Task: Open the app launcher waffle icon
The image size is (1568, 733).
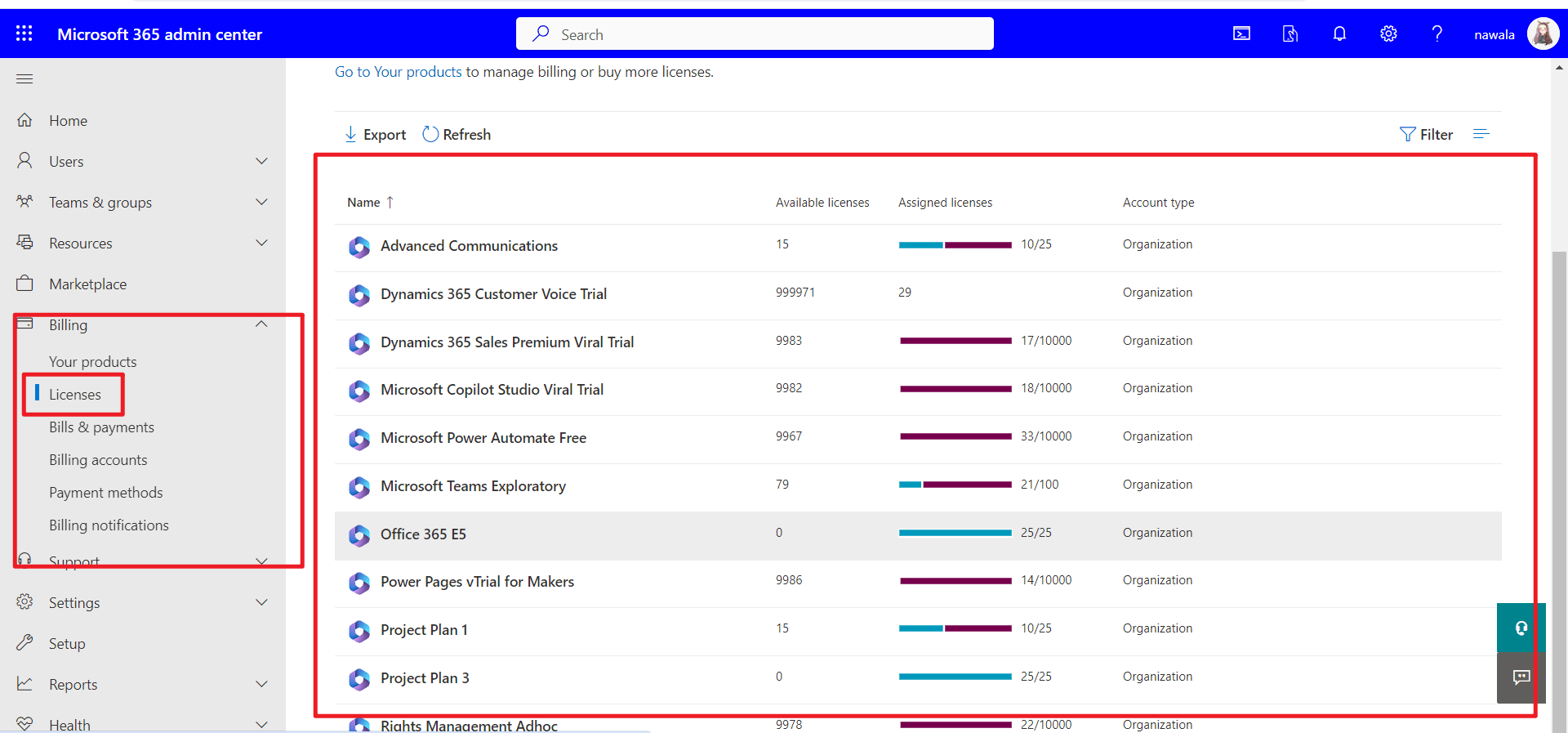Action: point(24,34)
